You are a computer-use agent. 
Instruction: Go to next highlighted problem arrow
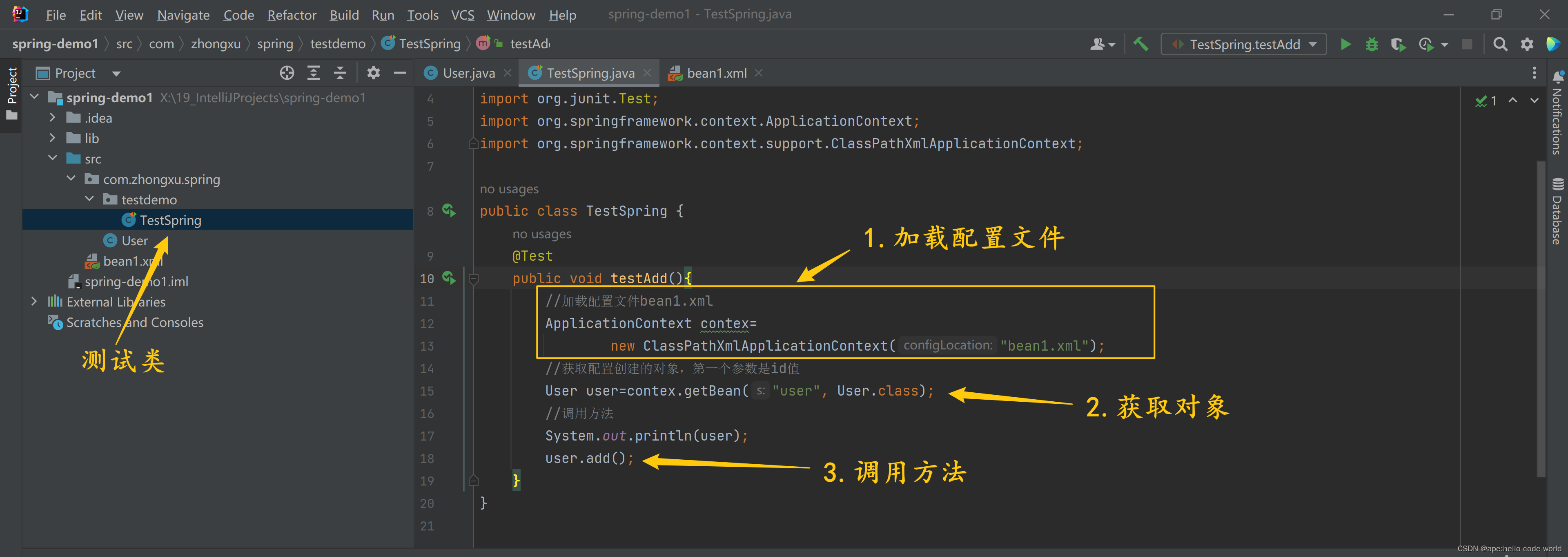1534,101
